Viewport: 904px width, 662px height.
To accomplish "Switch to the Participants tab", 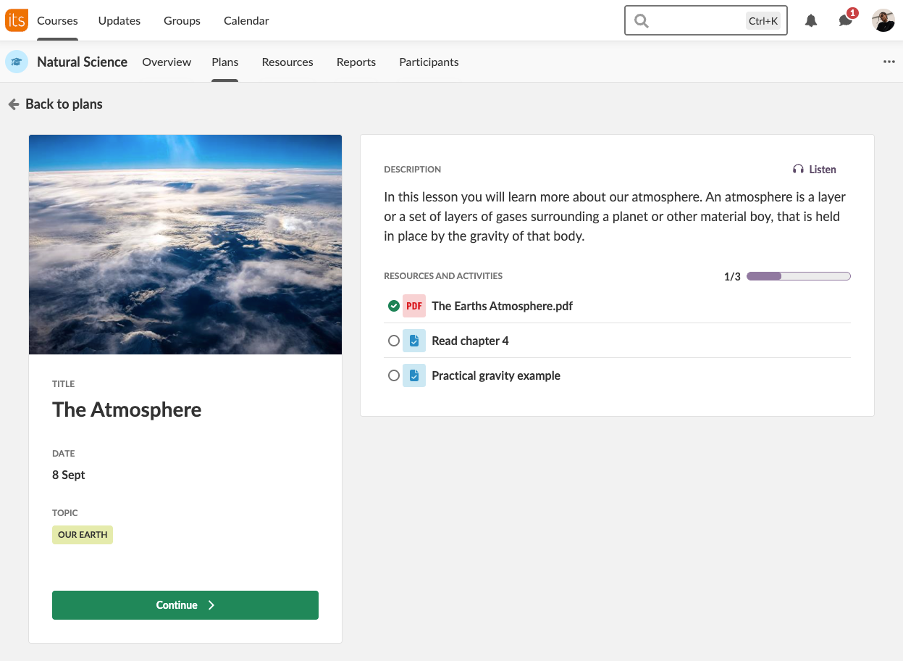I will [x=428, y=62].
